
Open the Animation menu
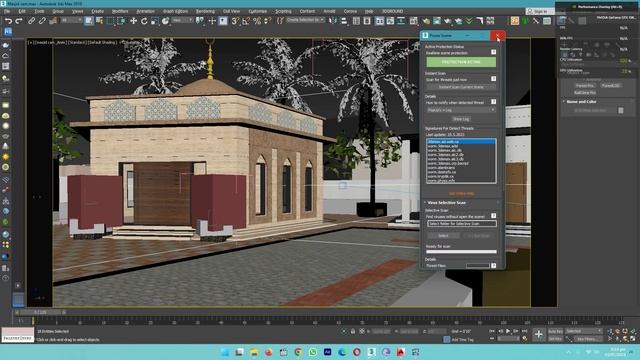145,11
